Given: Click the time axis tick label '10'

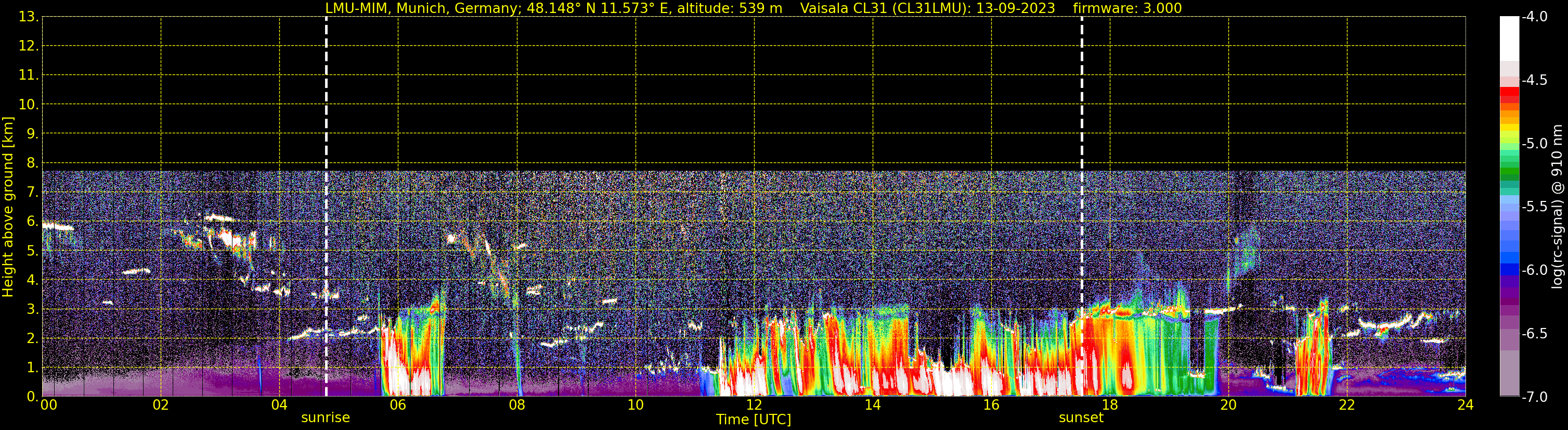Looking at the screenshot, I should [x=636, y=405].
